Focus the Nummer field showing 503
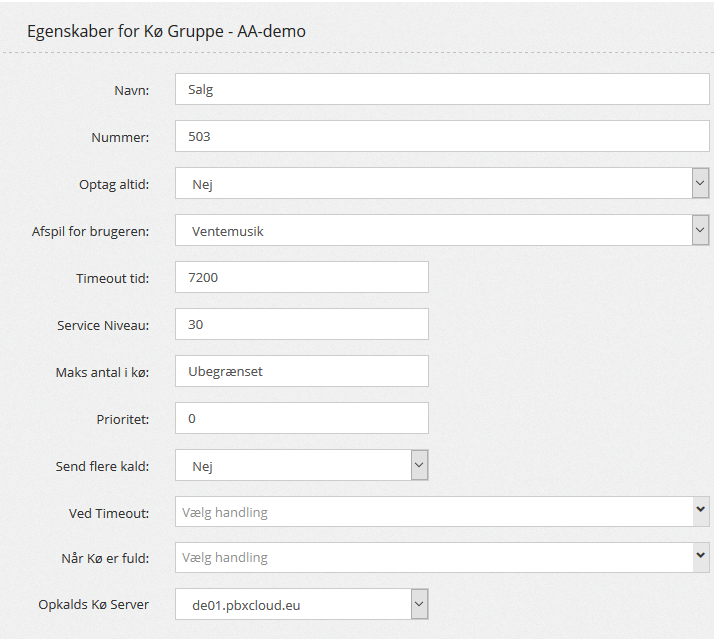 (x=441, y=136)
